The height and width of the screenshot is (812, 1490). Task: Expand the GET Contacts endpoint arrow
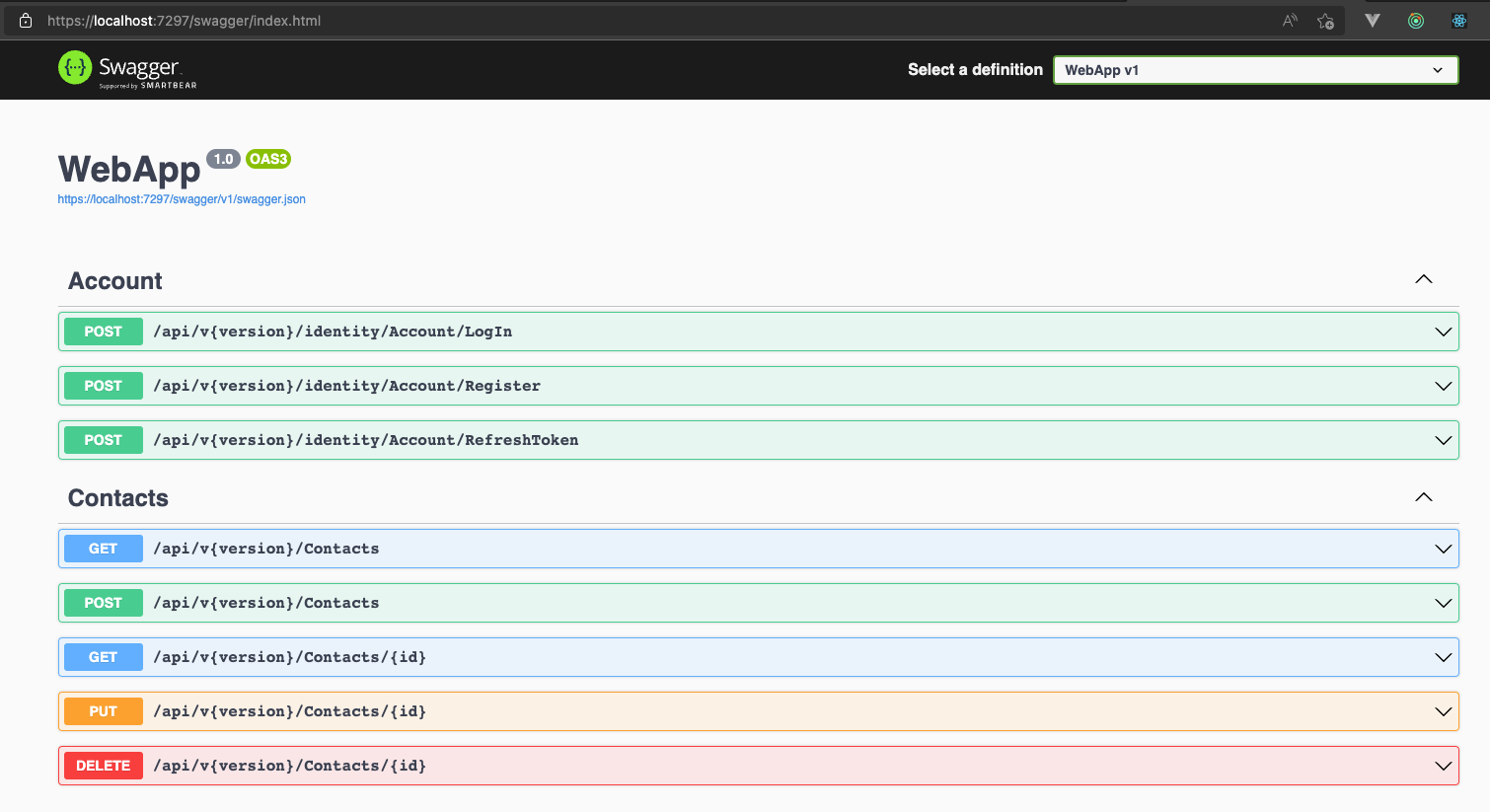pyautogui.click(x=1444, y=549)
